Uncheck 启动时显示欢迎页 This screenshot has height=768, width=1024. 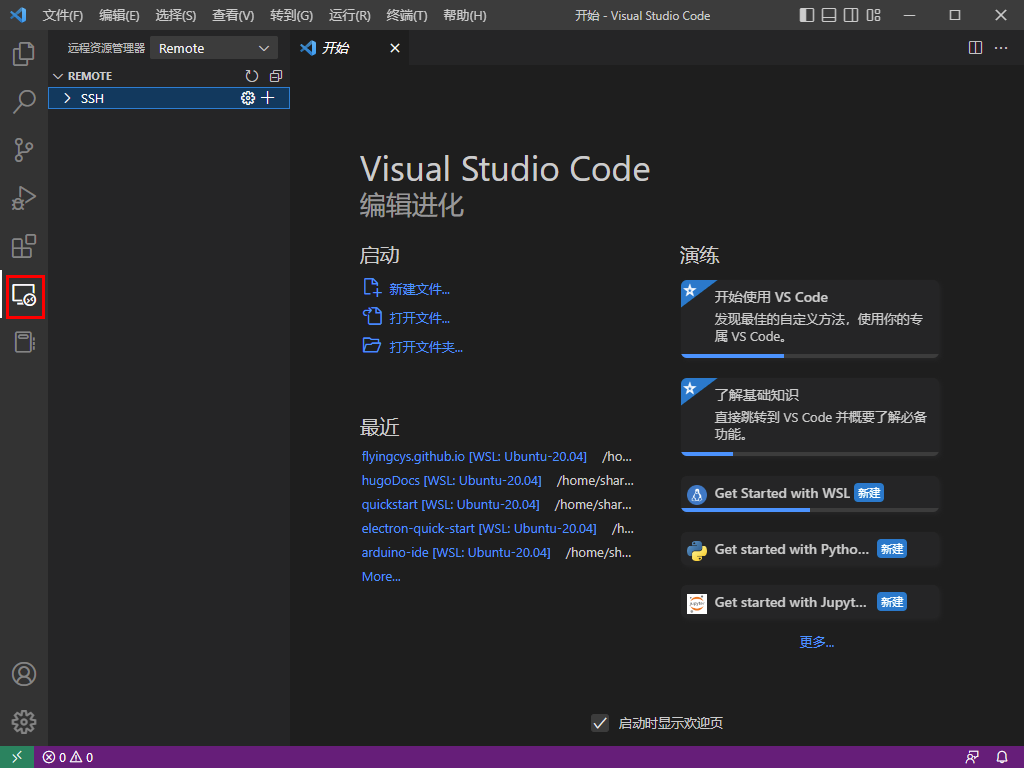(600, 723)
